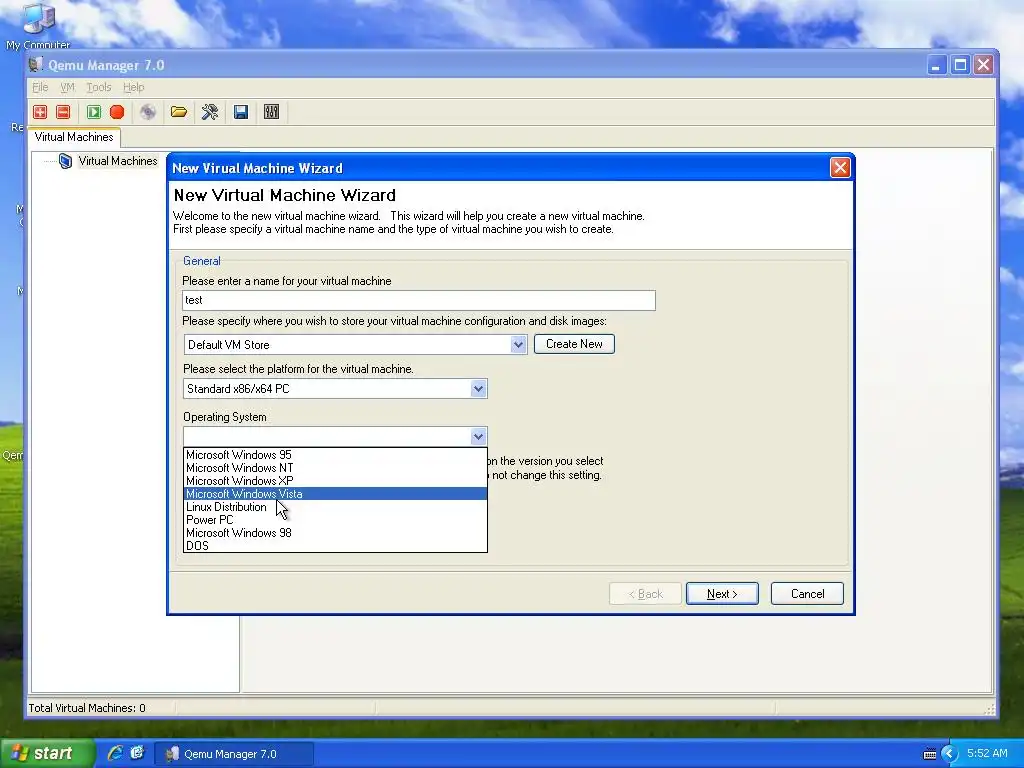
Task: Open the Tools menu
Action: click(x=99, y=87)
